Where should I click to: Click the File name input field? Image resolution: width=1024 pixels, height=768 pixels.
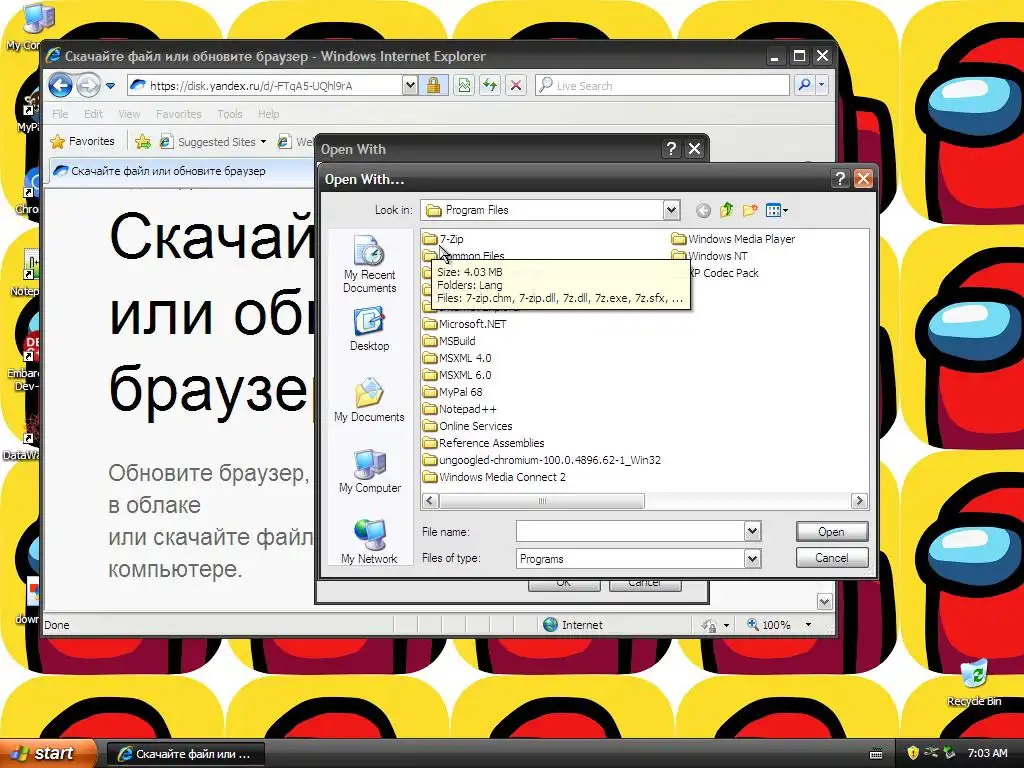click(630, 531)
